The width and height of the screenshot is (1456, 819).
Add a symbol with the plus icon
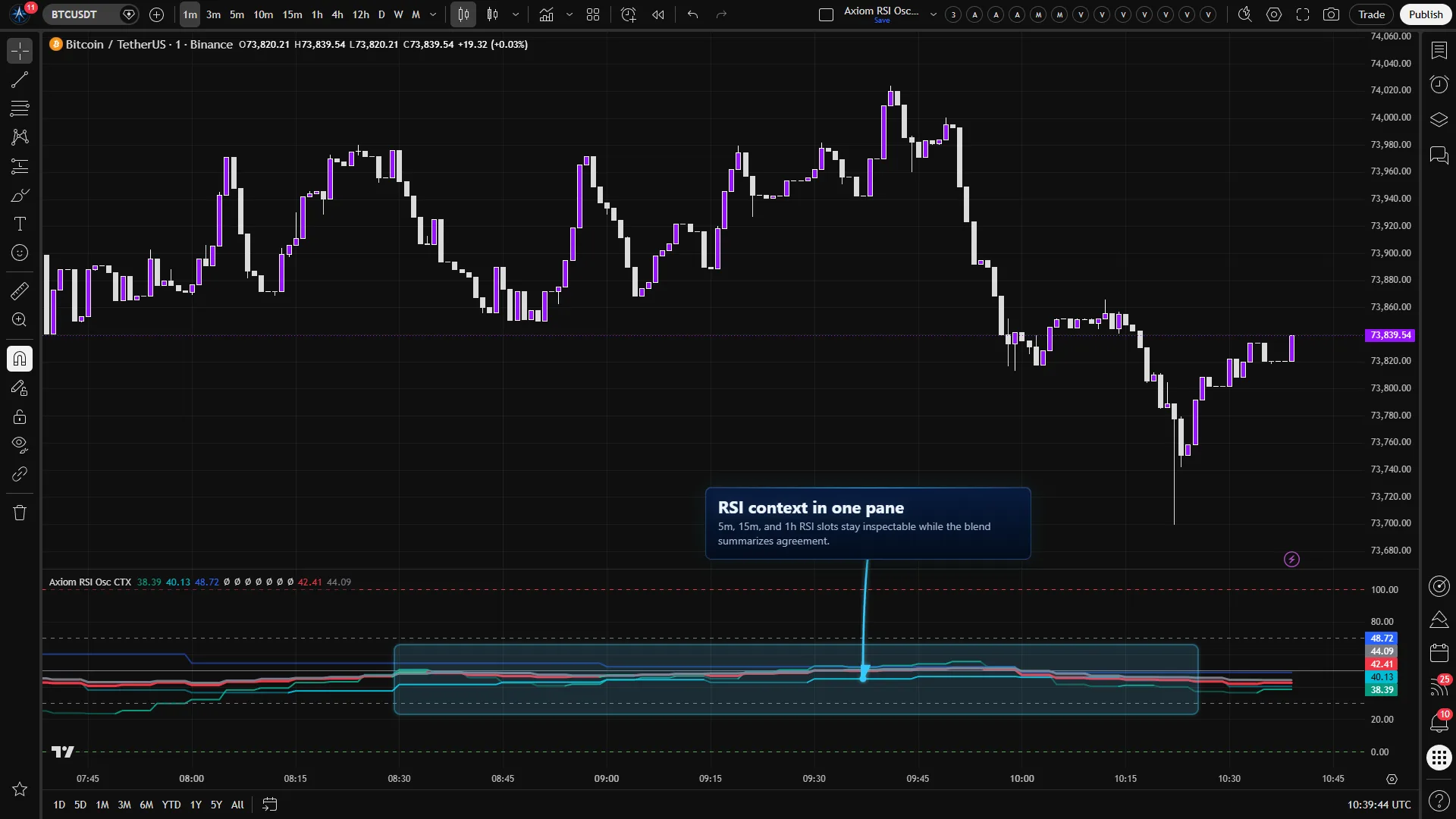coord(156,14)
